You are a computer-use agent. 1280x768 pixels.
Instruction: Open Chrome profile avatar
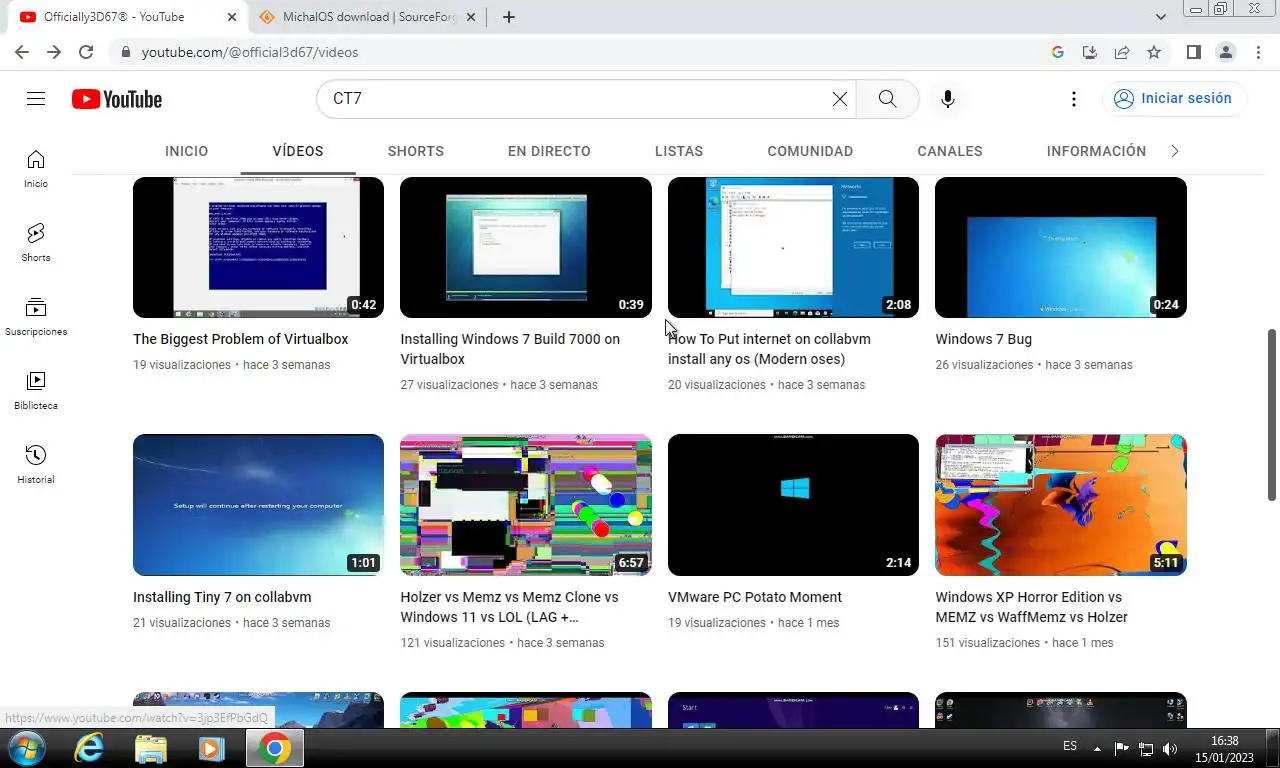(x=1225, y=52)
